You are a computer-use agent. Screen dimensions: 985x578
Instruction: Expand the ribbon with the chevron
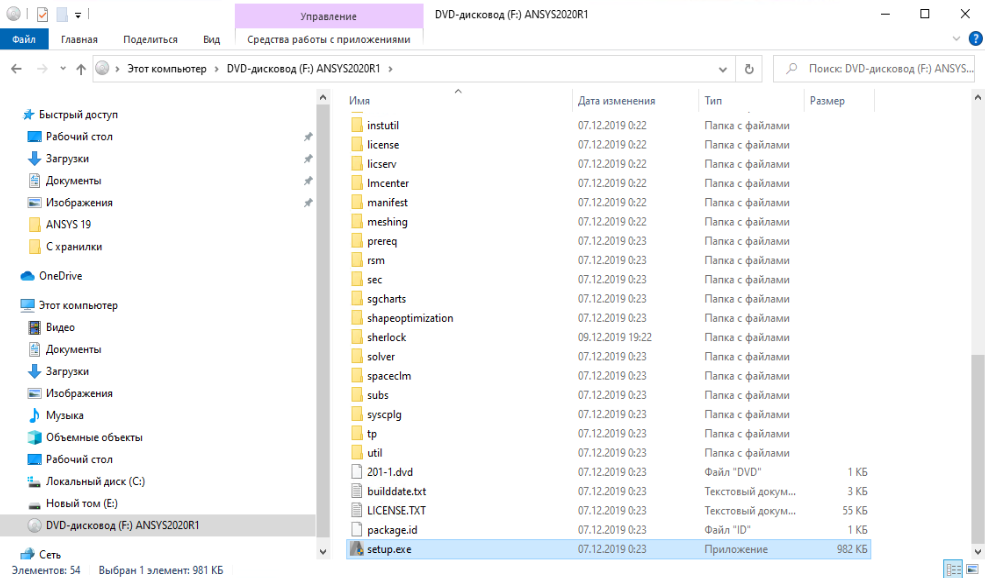(x=956, y=39)
